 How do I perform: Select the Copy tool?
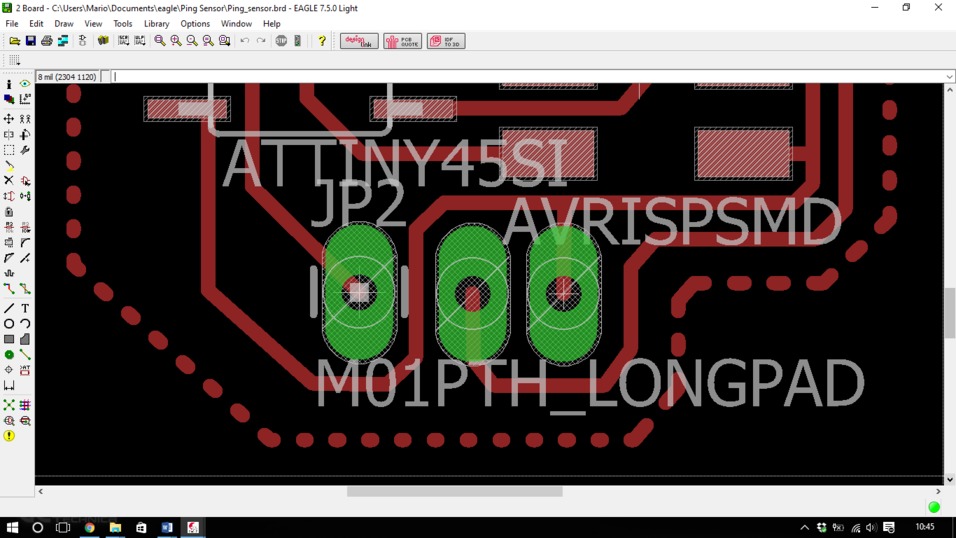(25, 119)
